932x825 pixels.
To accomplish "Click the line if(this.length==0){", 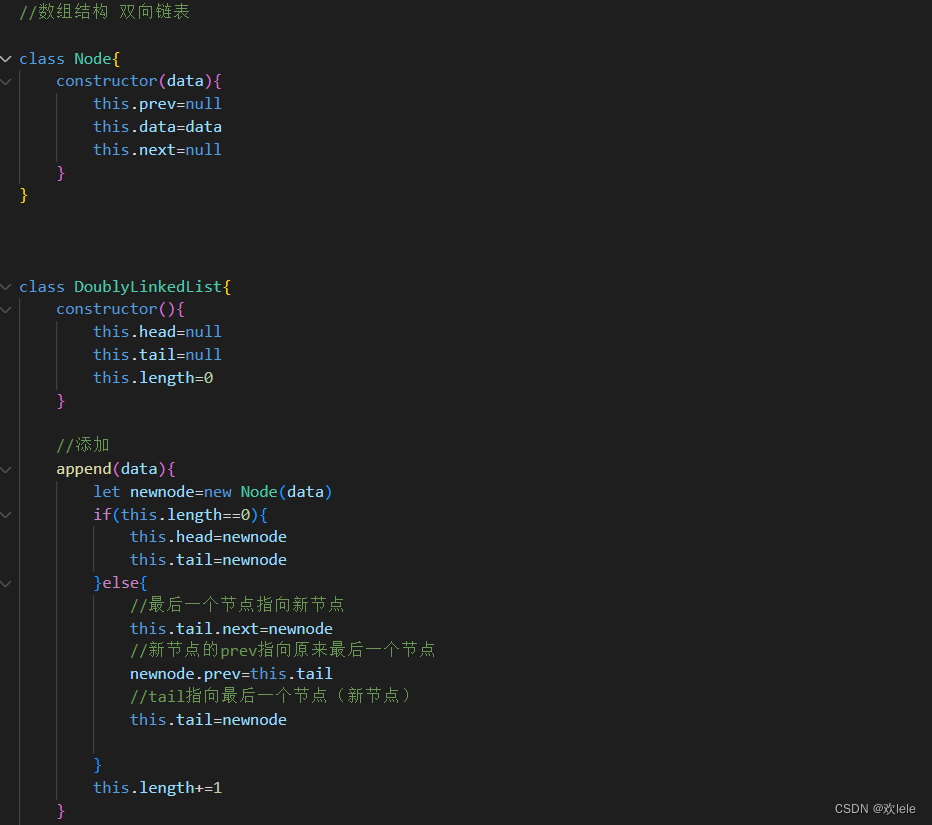I will [181, 515].
